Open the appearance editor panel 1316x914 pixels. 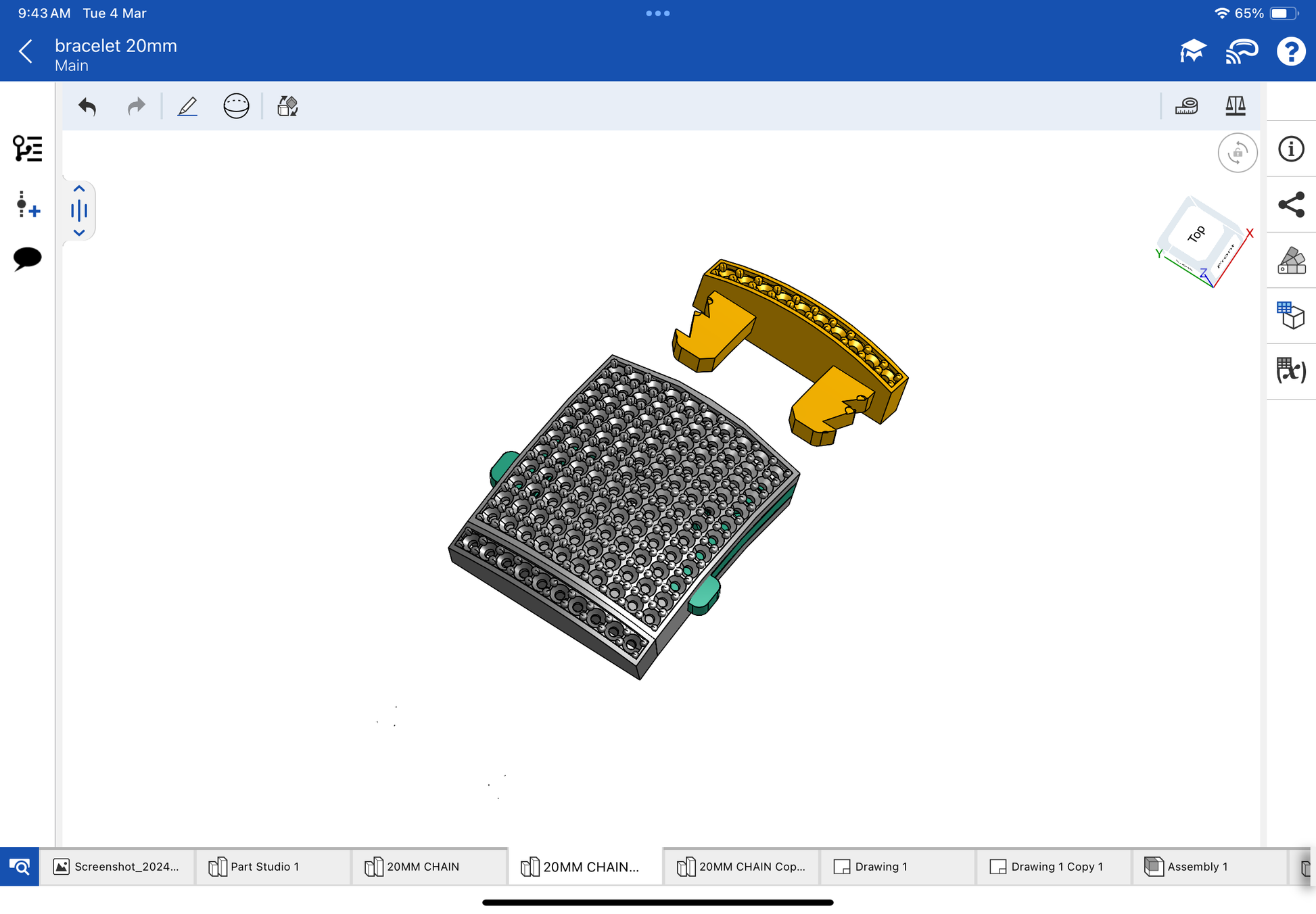1290,260
